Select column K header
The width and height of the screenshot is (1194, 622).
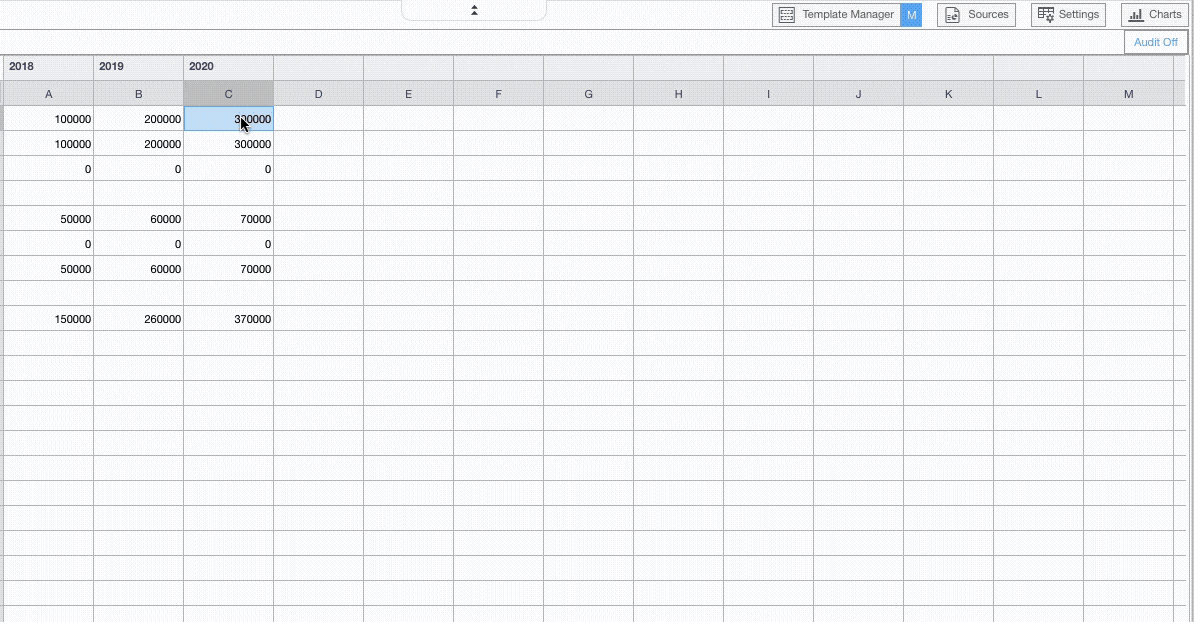pyautogui.click(x=947, y=94)
